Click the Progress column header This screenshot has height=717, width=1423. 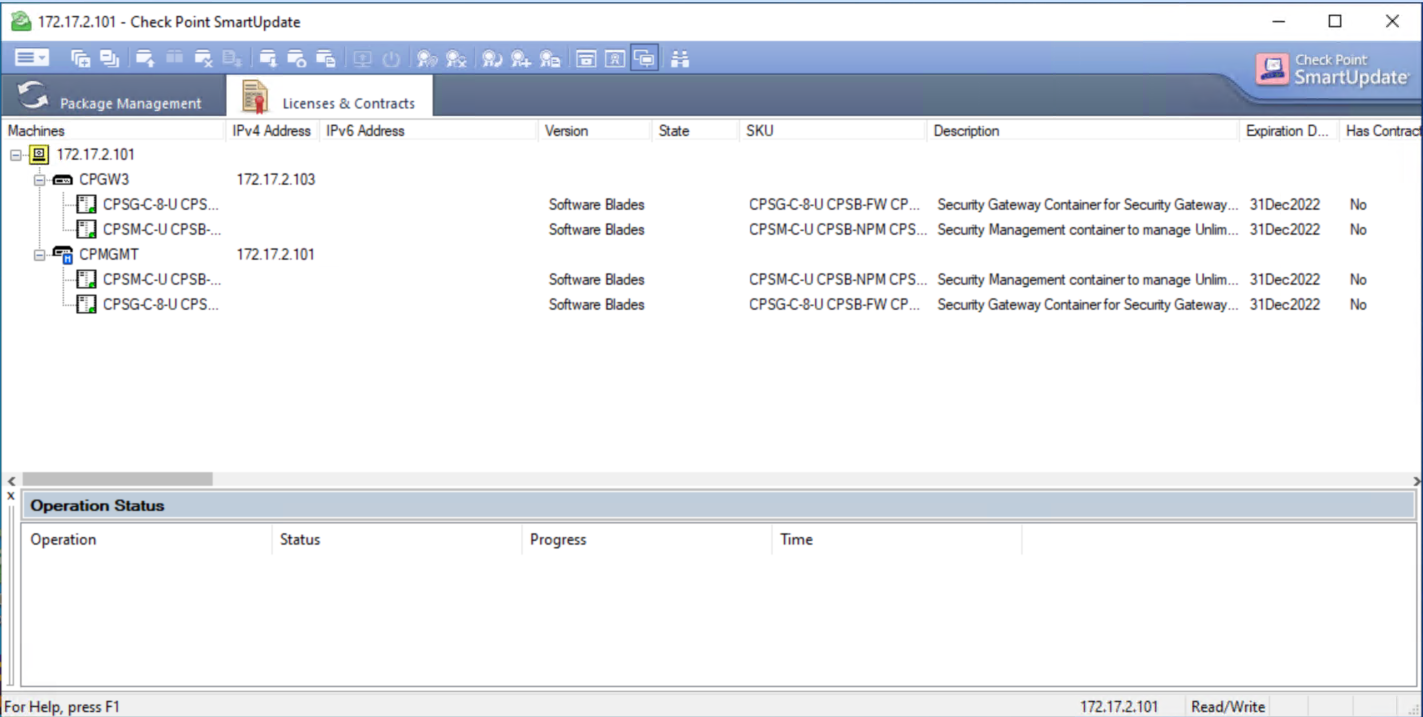(x=646, y=539)
